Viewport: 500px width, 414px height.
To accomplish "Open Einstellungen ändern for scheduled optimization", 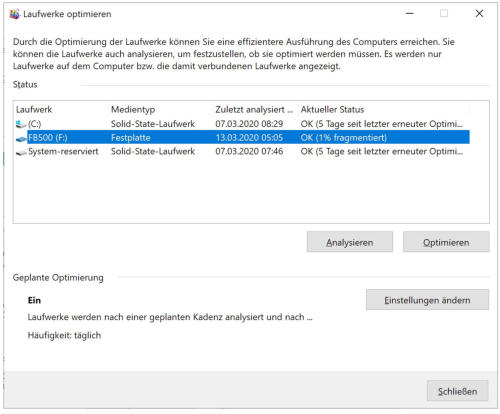I will [x=427, y=300].
